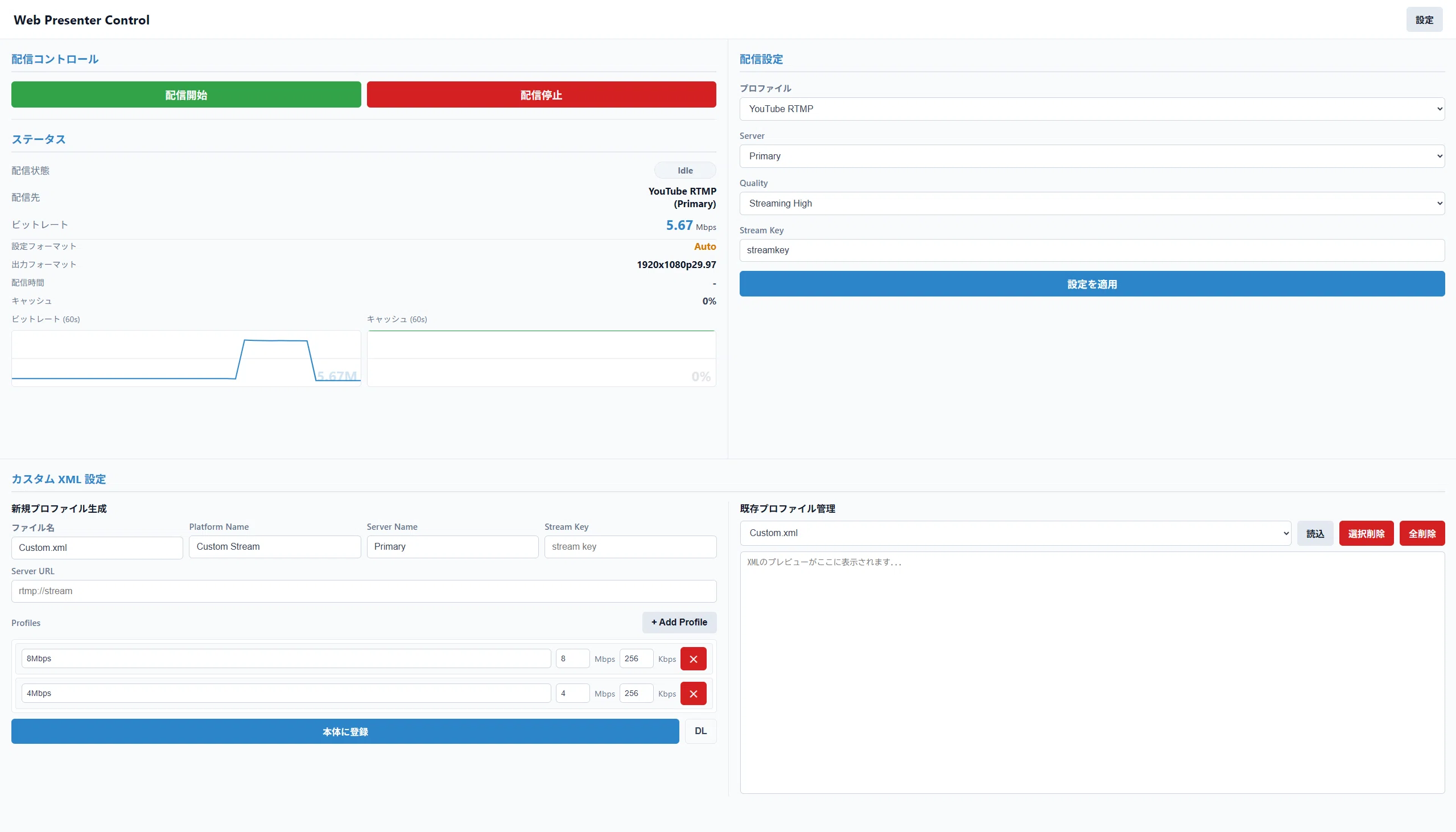Viewport: 1456px width, 832px height.
Task: Open the Quality dropdown showing Streaming High
Action: [1091, 203]
